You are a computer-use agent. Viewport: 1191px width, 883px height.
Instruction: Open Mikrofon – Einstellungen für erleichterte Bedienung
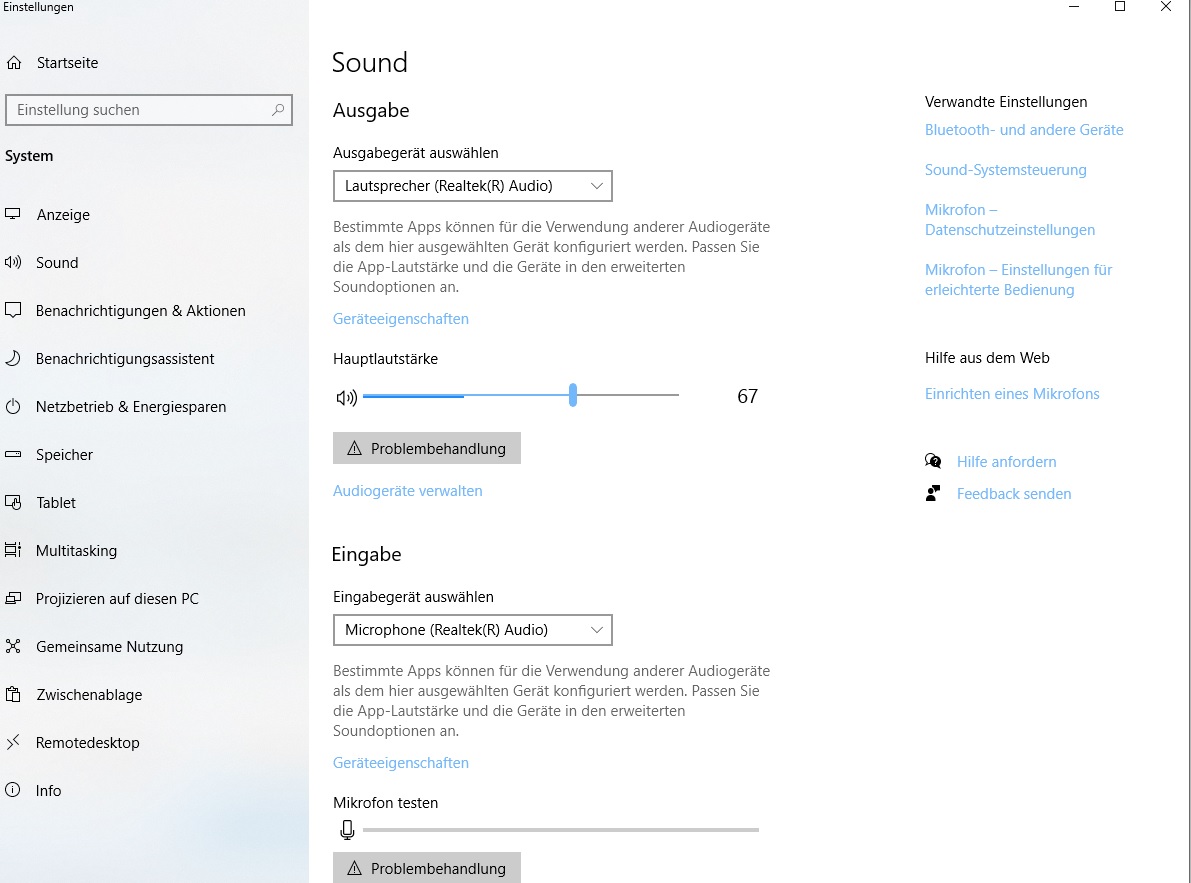pyautogui.click(x=1018, y=279)
